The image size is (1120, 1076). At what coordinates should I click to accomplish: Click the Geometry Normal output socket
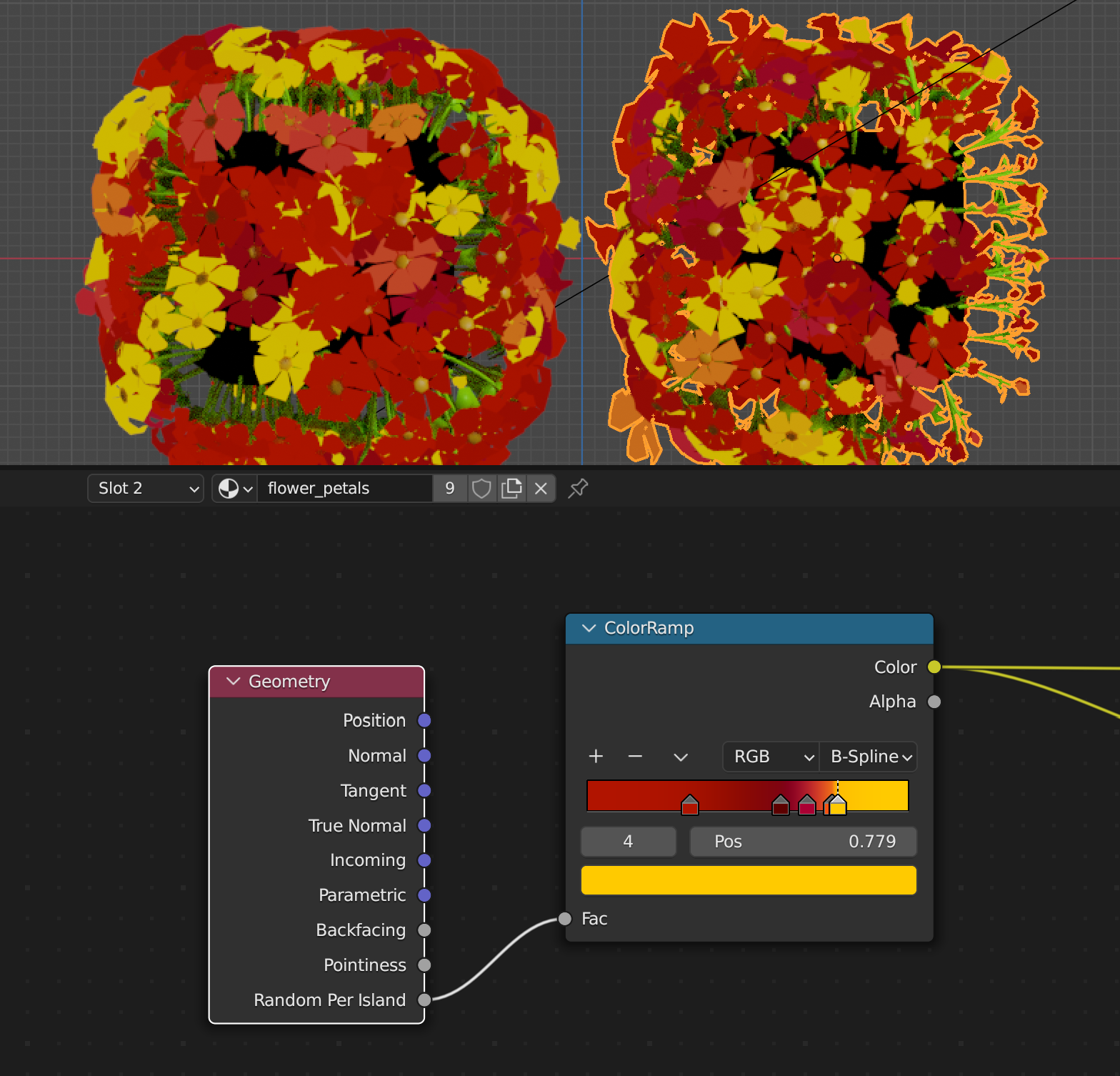[x=424, y=755]
